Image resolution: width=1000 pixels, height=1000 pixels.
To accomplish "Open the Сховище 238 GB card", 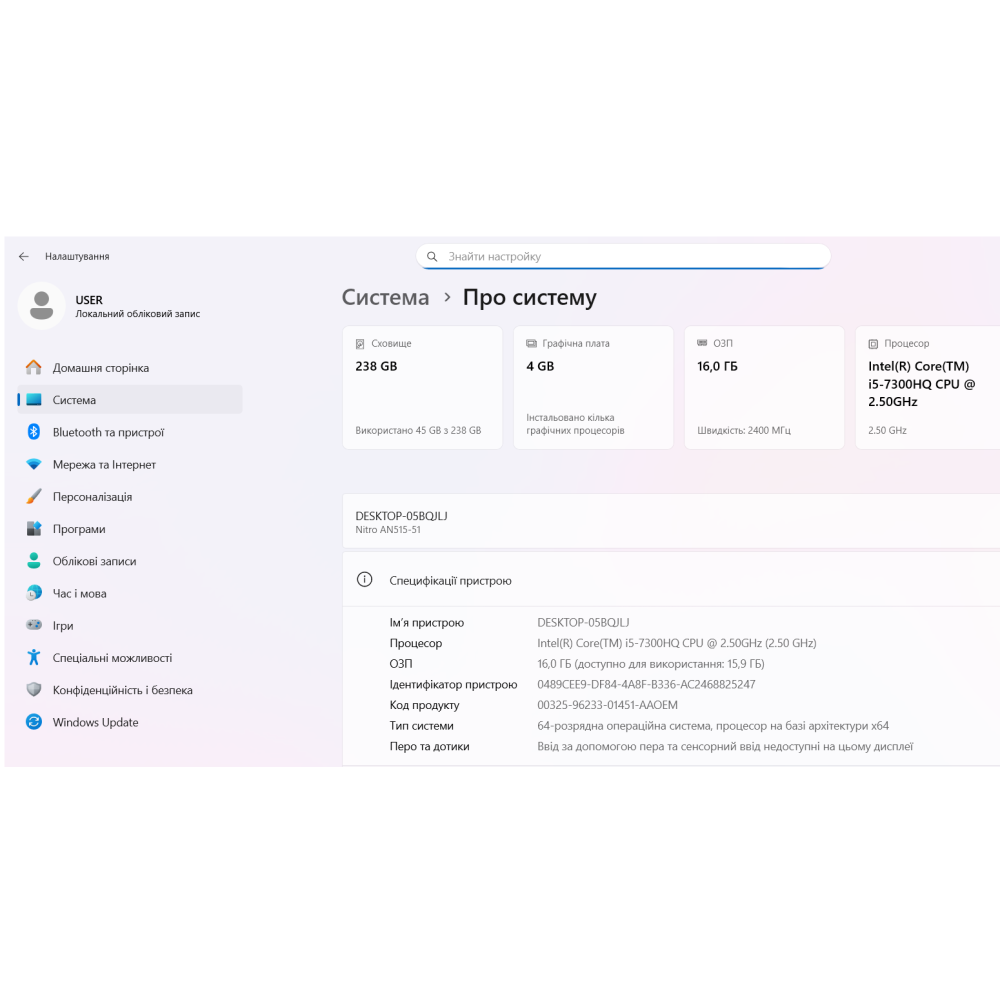I will tap(422, 387).
